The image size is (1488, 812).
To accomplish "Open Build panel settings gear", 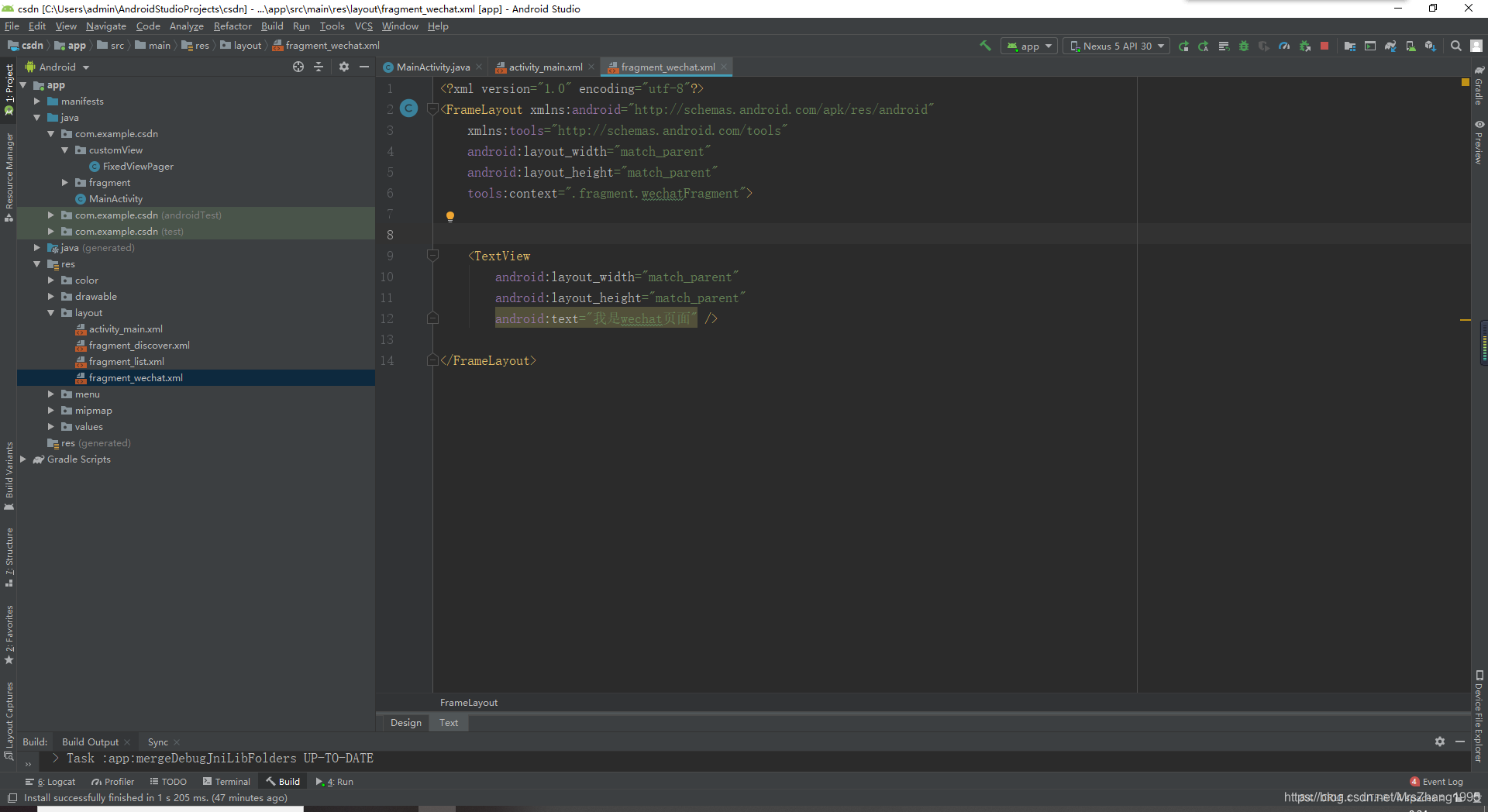I will point(1440,741).
